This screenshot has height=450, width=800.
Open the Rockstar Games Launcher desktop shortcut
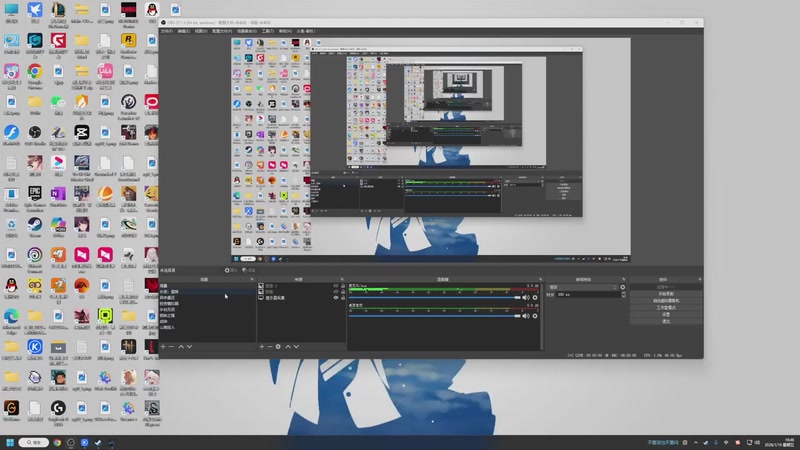[128, 44]
